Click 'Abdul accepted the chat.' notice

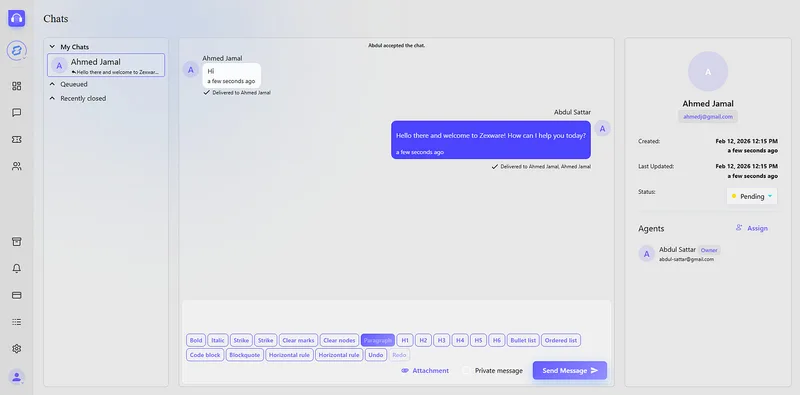(x=396, y=45)
